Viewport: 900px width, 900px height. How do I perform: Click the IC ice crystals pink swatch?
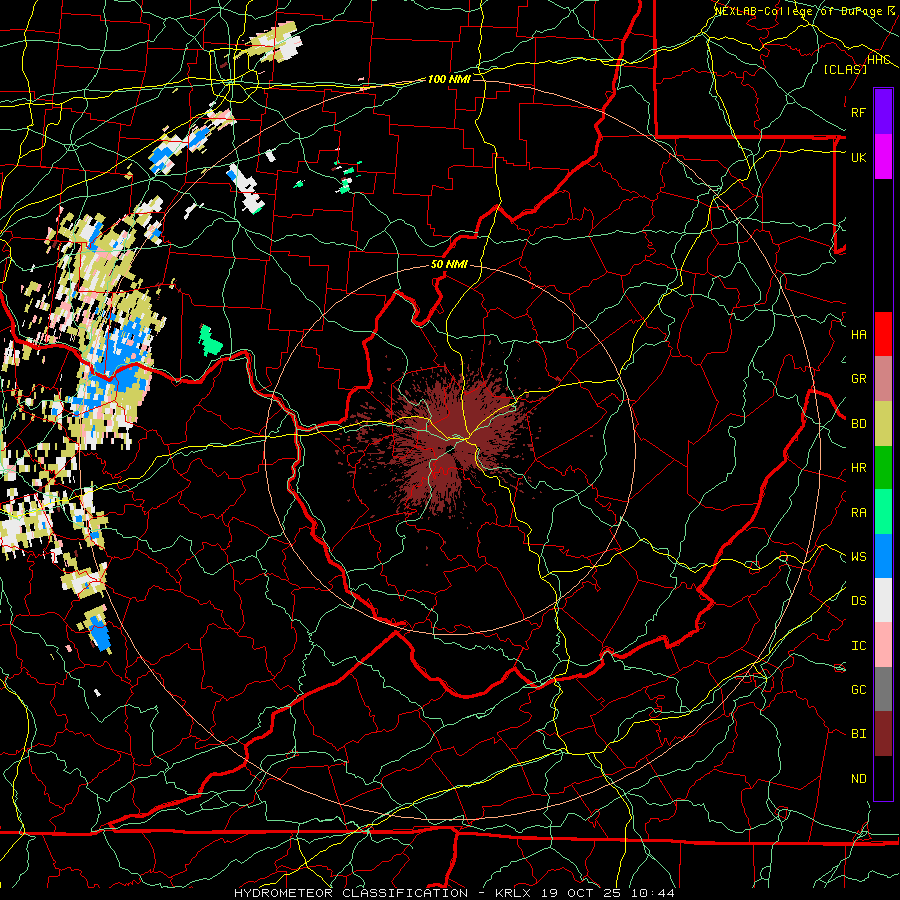[x=883, y=645]
